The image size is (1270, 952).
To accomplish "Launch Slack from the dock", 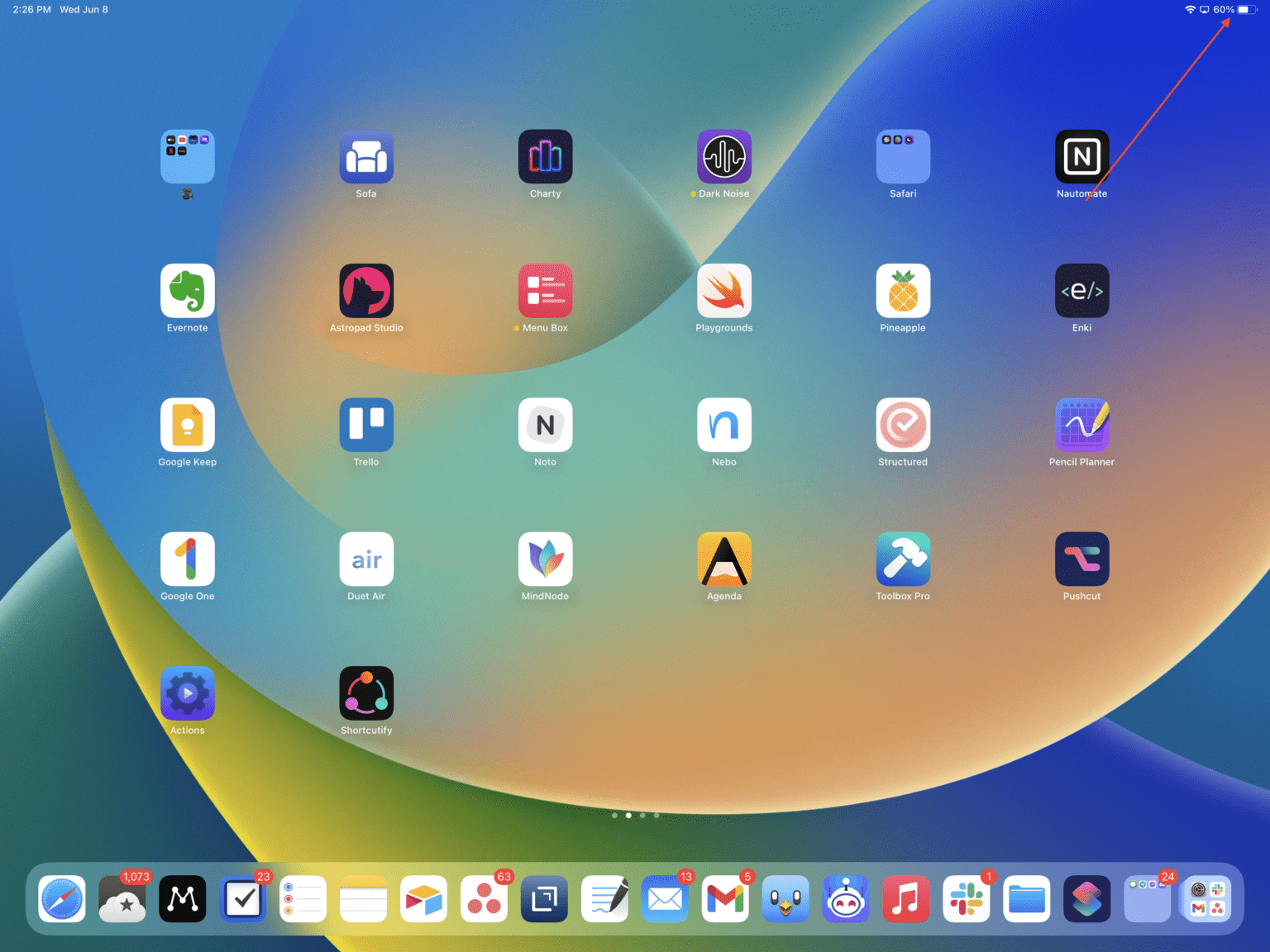I will (966, 899).
